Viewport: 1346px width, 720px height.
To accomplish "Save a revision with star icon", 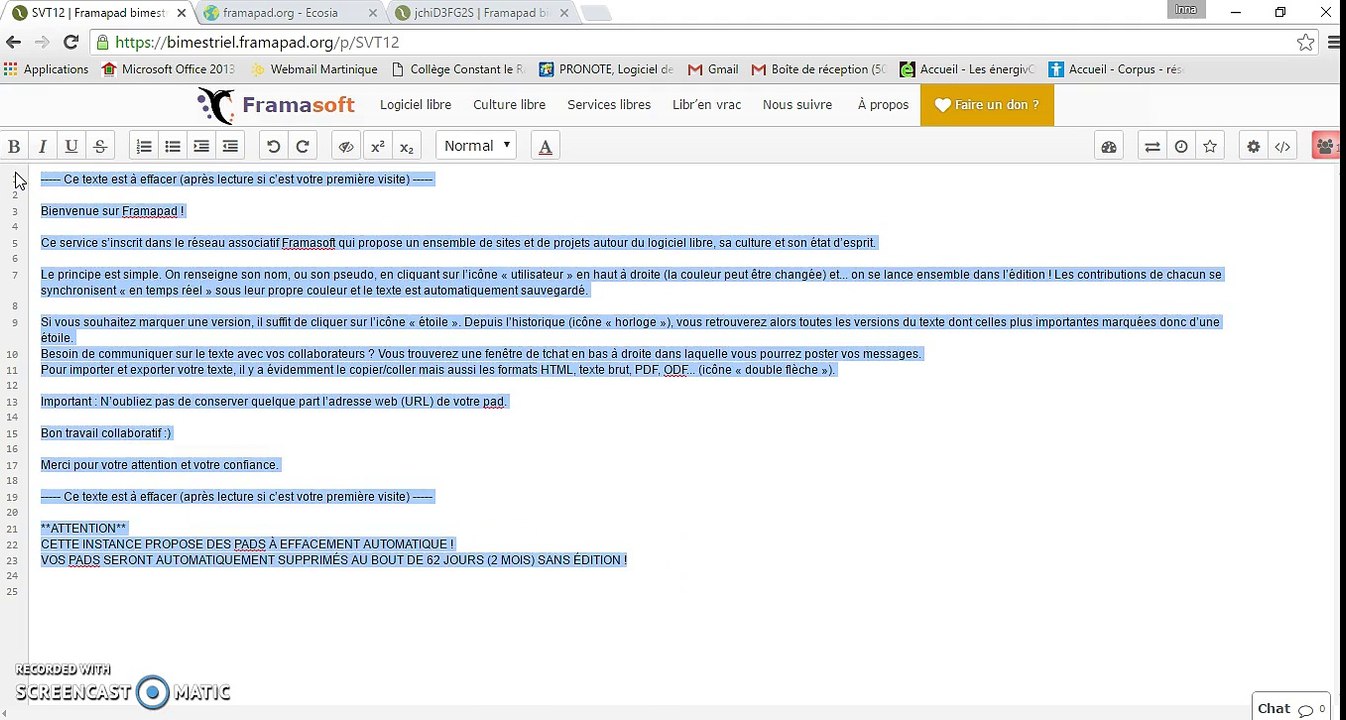I will click(1210, 146).
